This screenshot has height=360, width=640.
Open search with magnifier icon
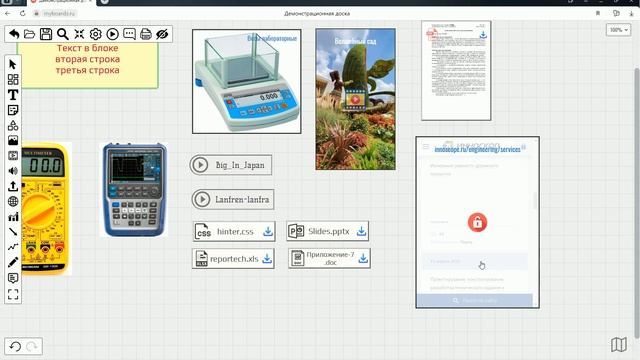(62, 34)
